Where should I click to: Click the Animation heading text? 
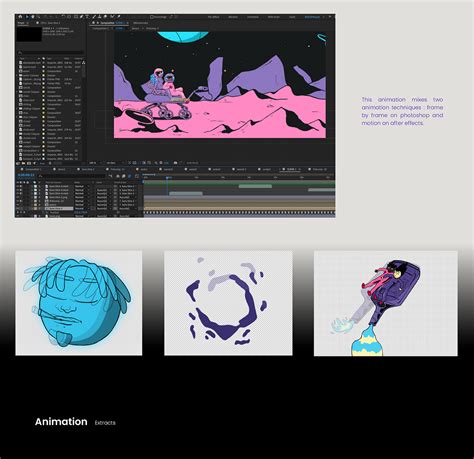click(x=61, y=422)
